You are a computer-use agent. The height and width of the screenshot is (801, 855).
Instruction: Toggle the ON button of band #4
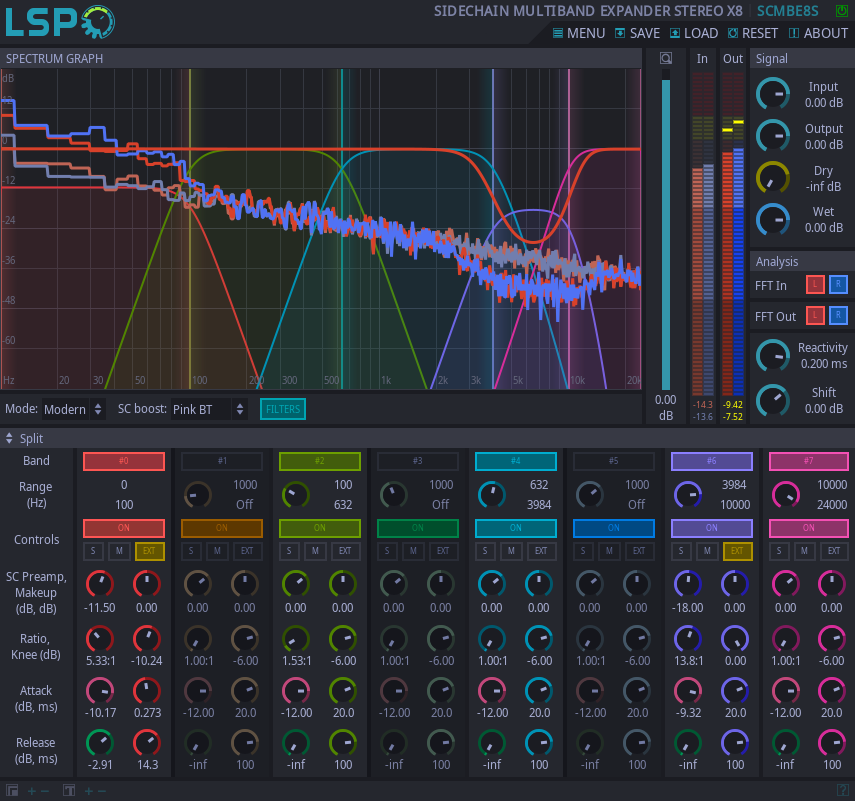516,528
